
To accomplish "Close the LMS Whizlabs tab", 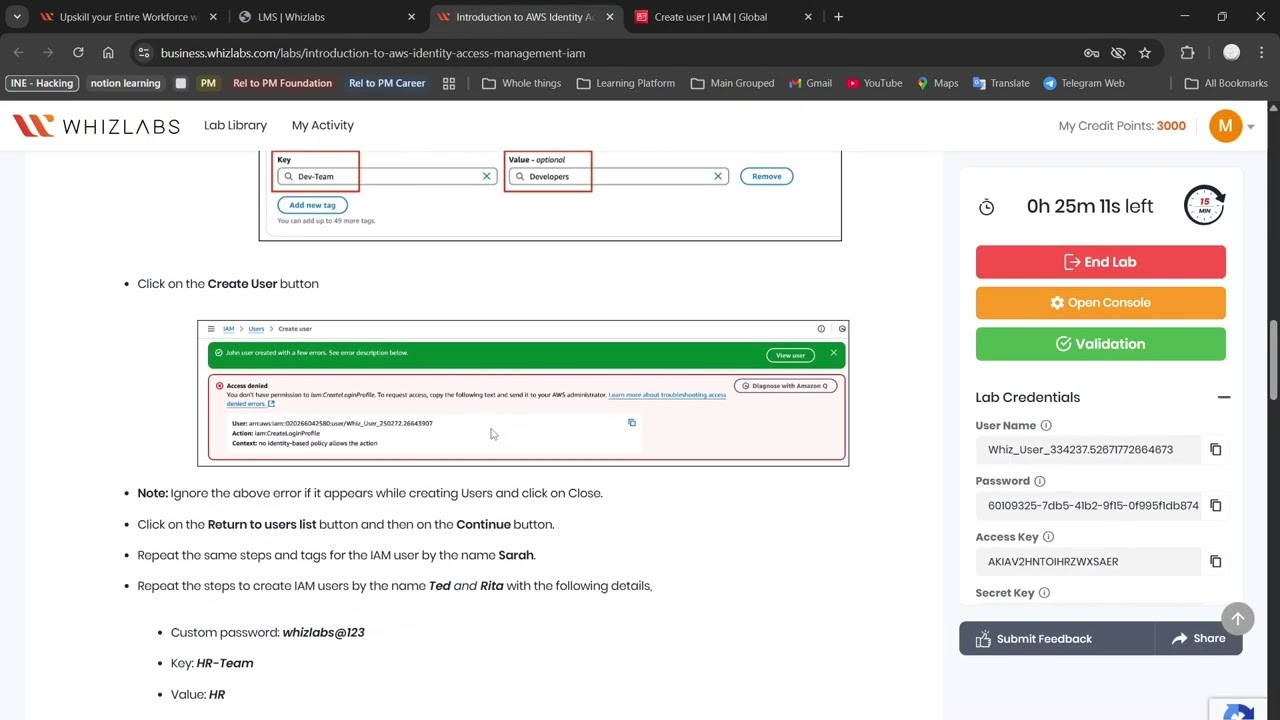I will click(411, 17).
